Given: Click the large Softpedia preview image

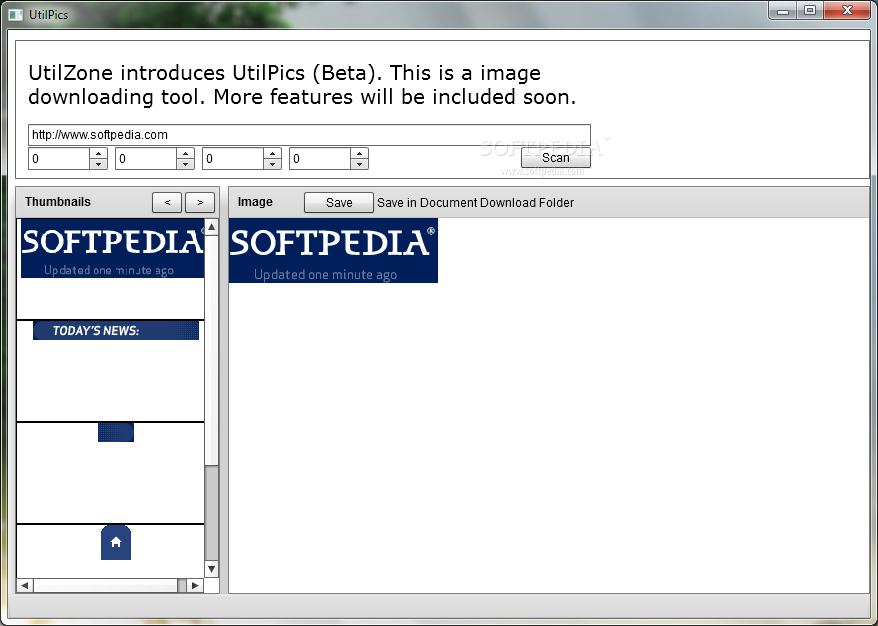Looking at the screenshot, I should 333,251.
